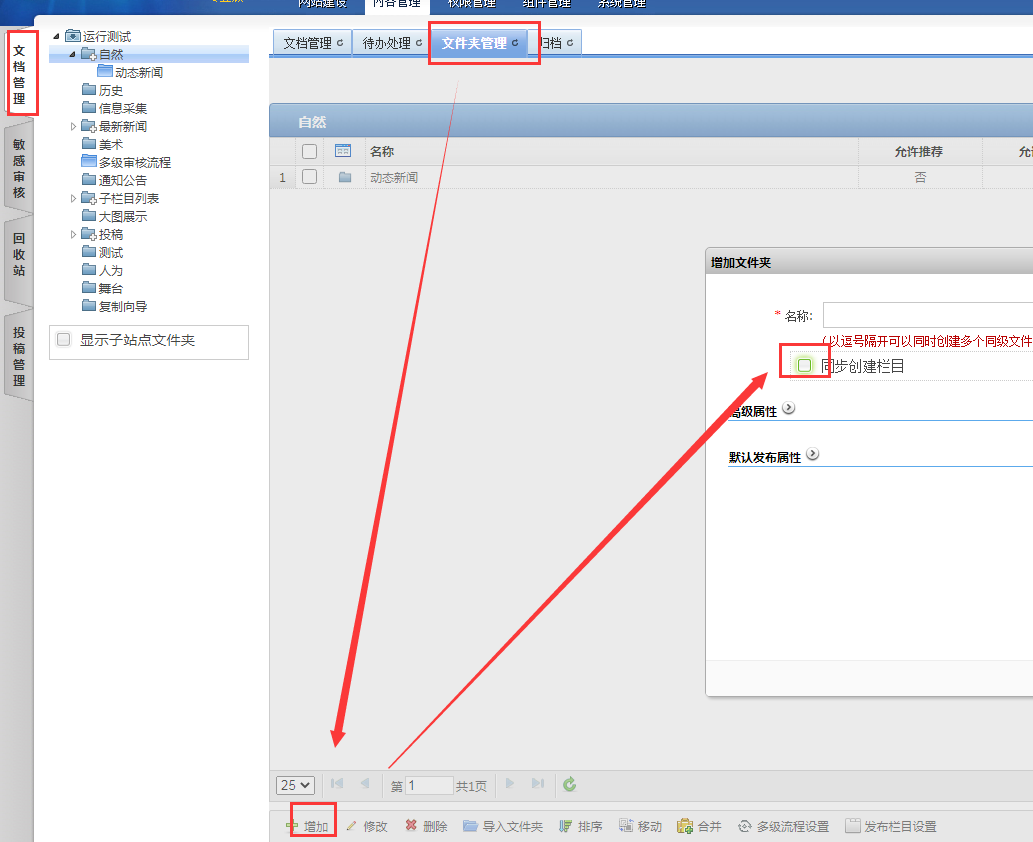
Task: Expand the 高级属性 section
Action: pyautogui.click(x=789, y=408)
